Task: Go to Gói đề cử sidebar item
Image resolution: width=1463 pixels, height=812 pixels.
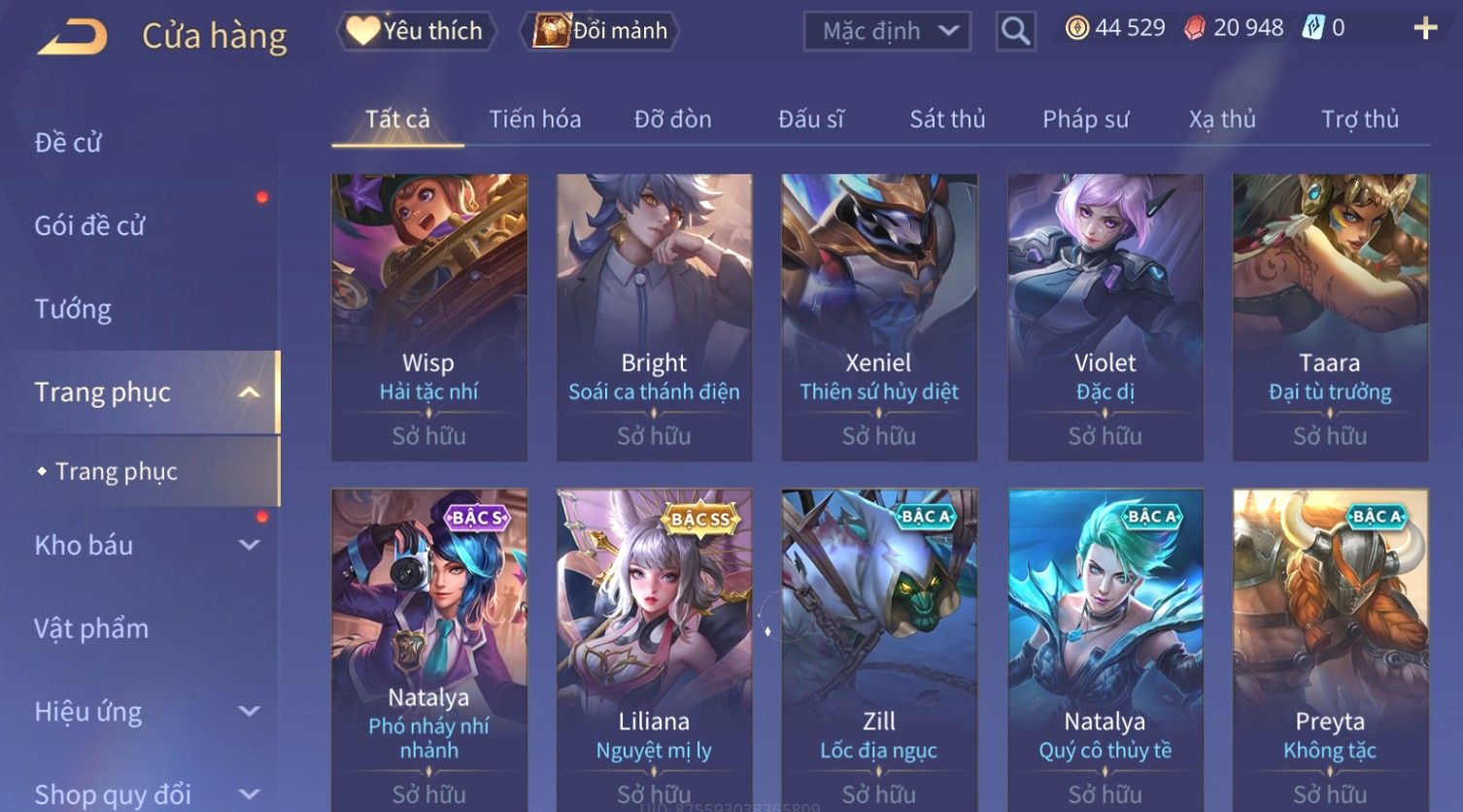Action: pos(89,226)
